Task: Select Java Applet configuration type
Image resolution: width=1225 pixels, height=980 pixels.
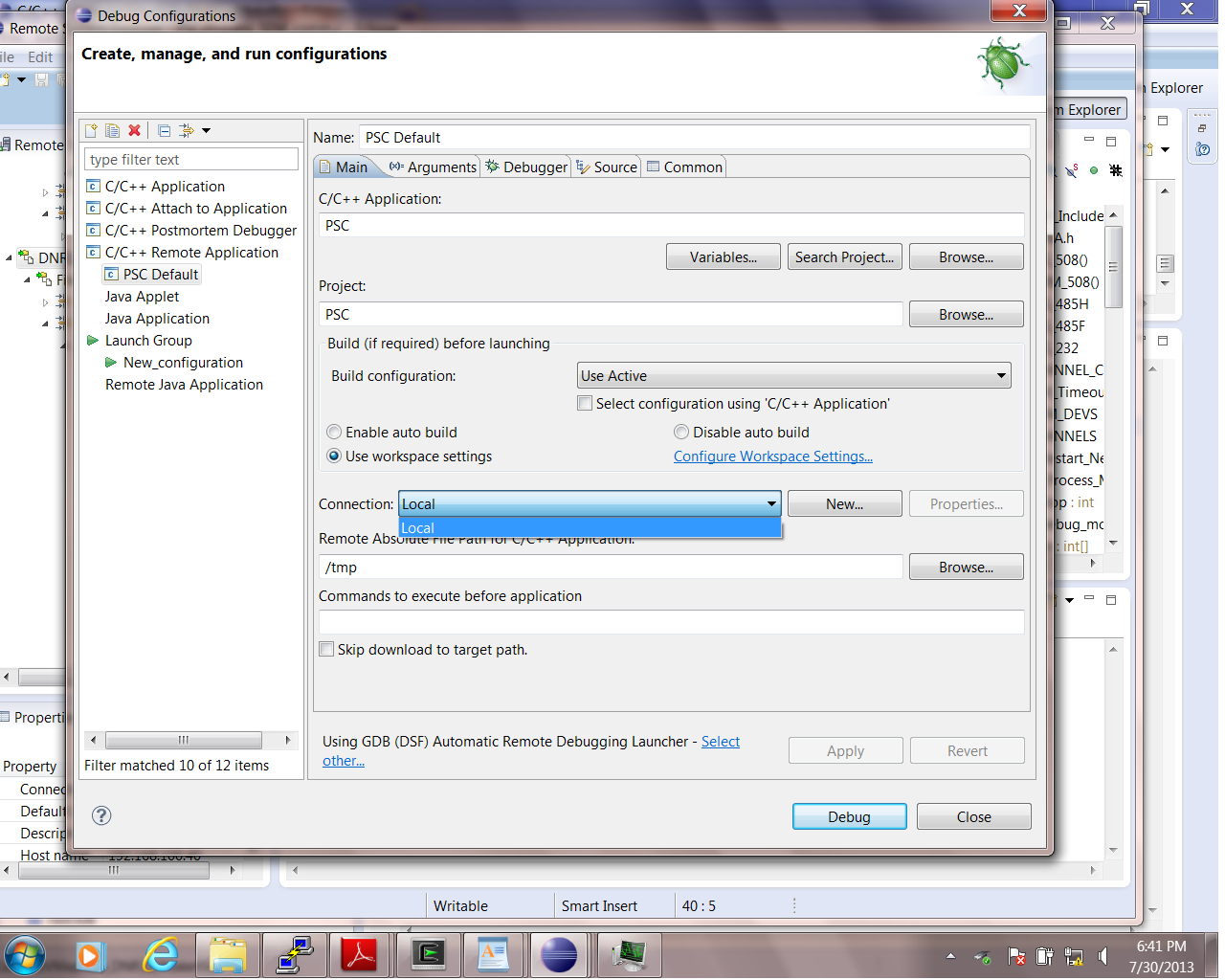Action: coord(142,297)
